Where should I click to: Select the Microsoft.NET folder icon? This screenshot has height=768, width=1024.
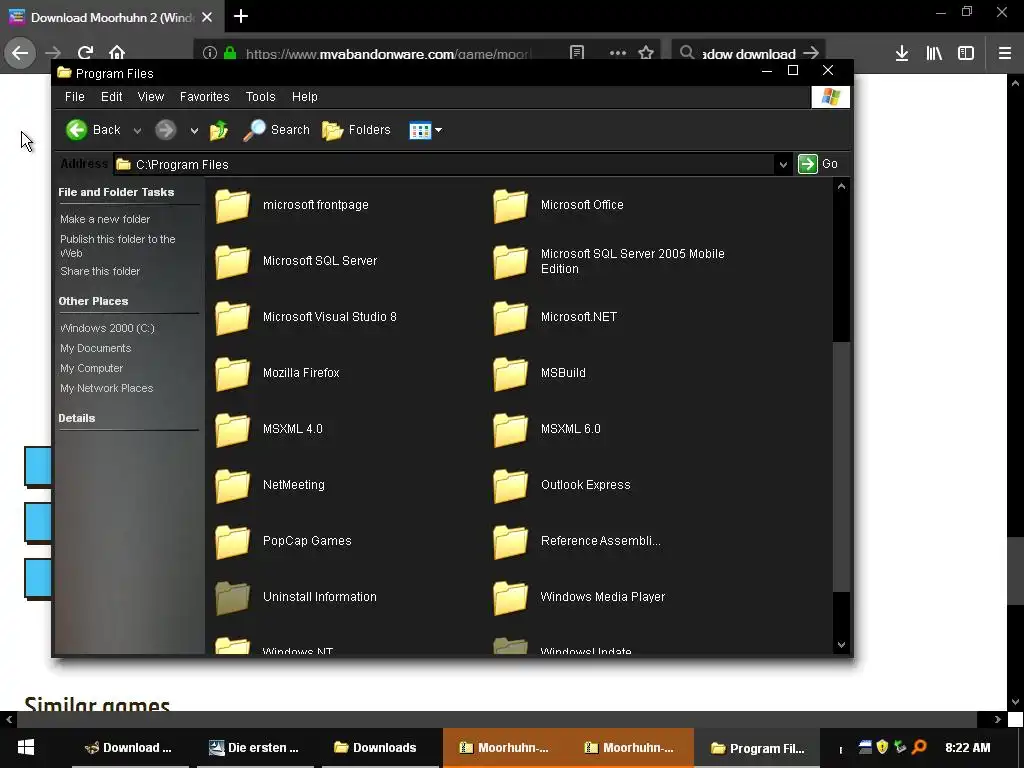[x=511, y=318]
